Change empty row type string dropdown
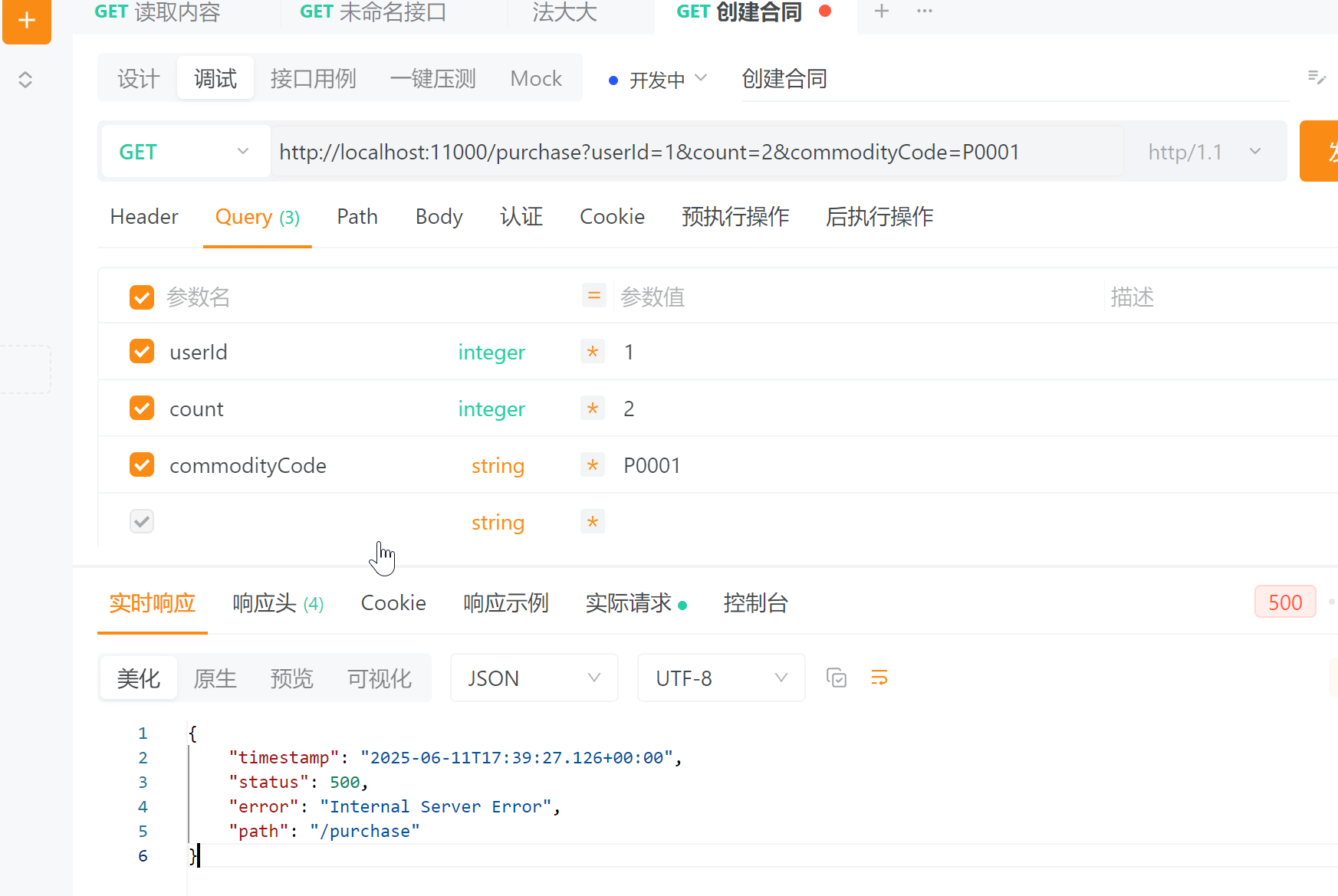Screen dimensions: 1338x896 pyautogui.click(x=498, y=523)
